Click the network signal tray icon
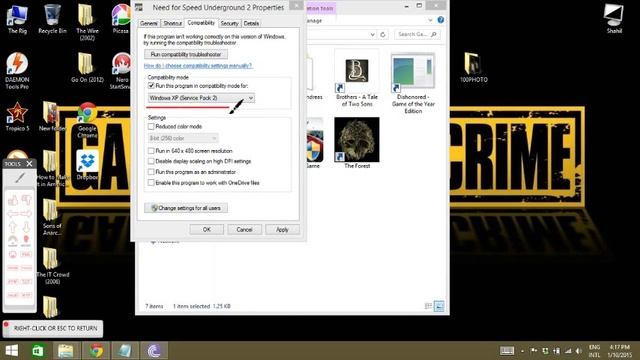This screenshot has height=360, width=640. click(568, 351)
